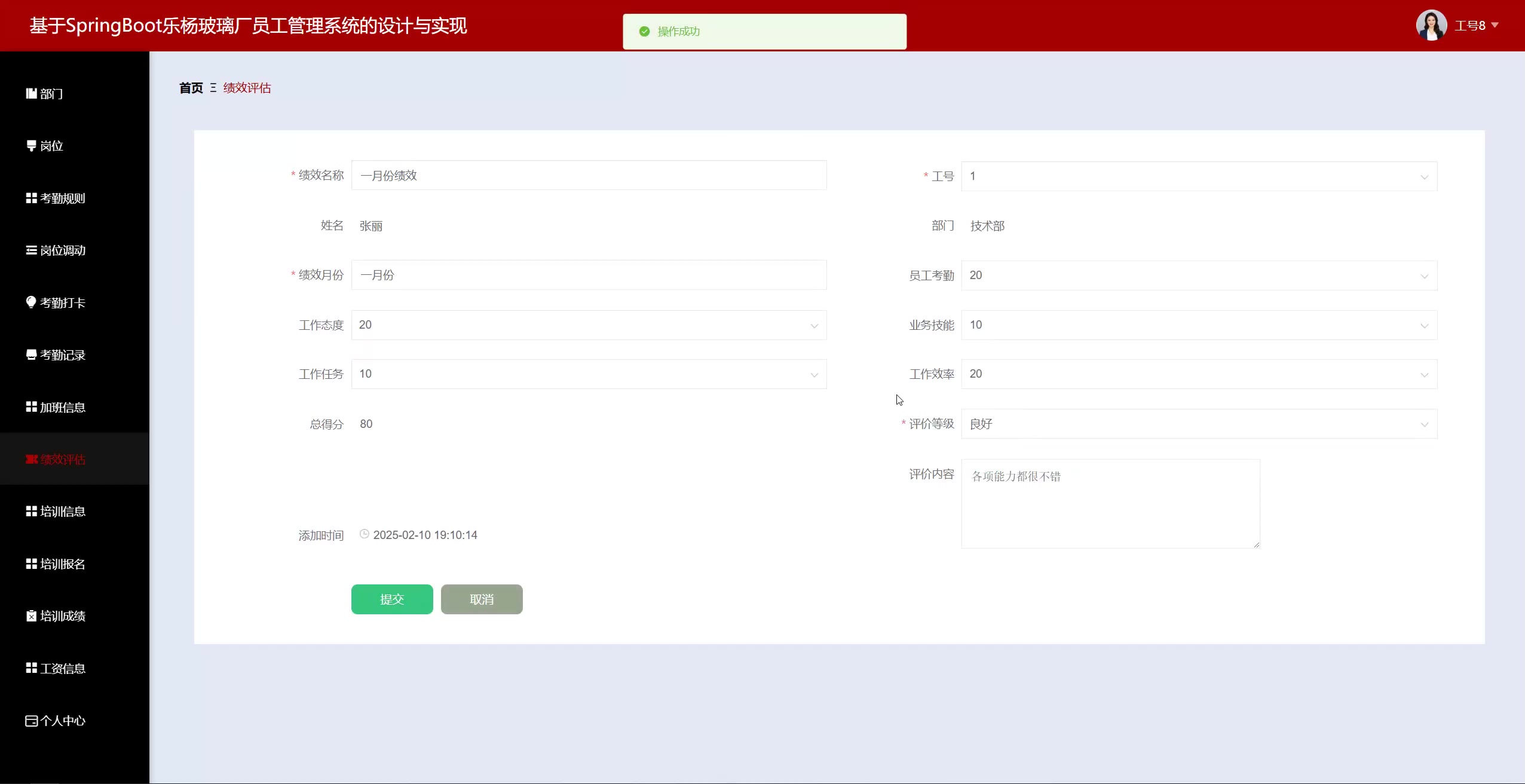Click the 考勤记录 sidebar icon
The width and height of the screenshot is (1525, 784).
click(31, 355)
